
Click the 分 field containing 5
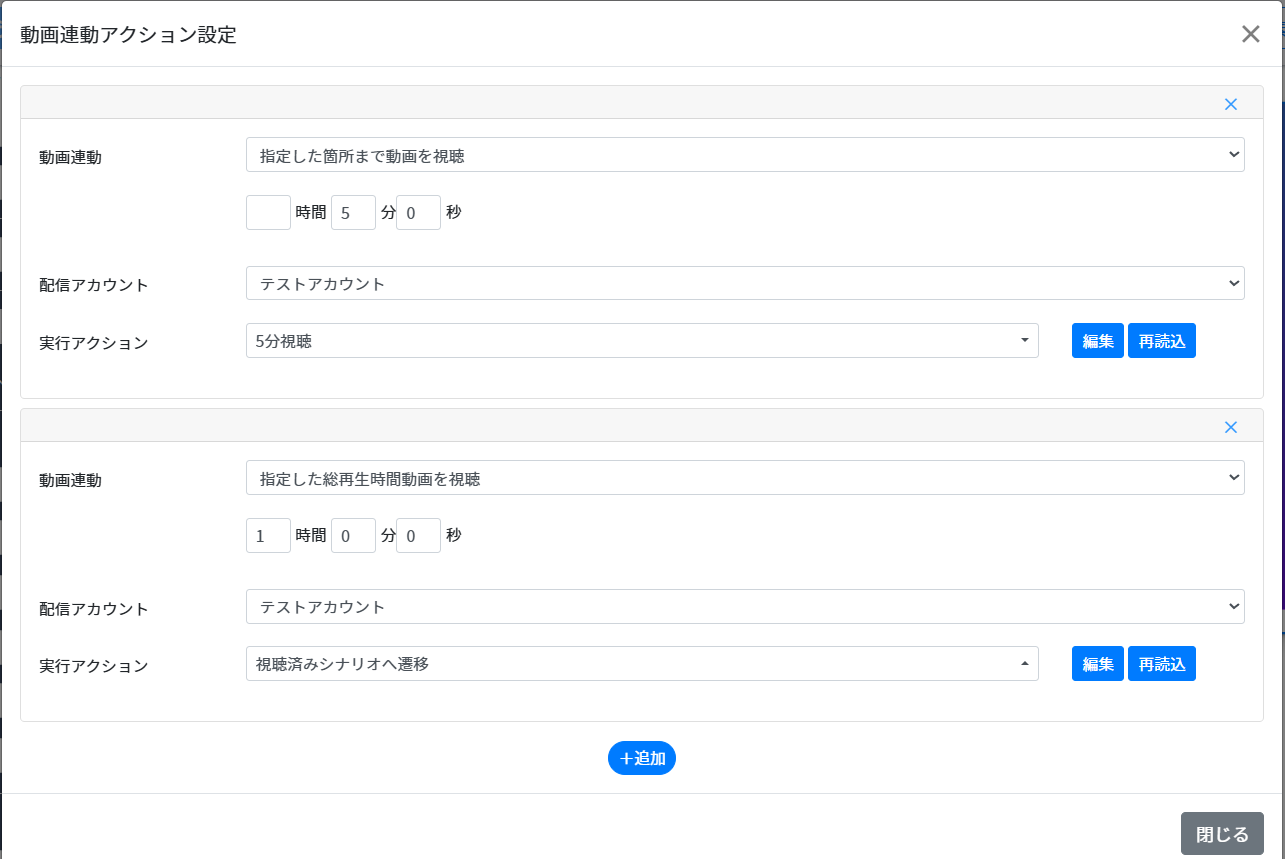pyautogui.click(x=353, y=212)
